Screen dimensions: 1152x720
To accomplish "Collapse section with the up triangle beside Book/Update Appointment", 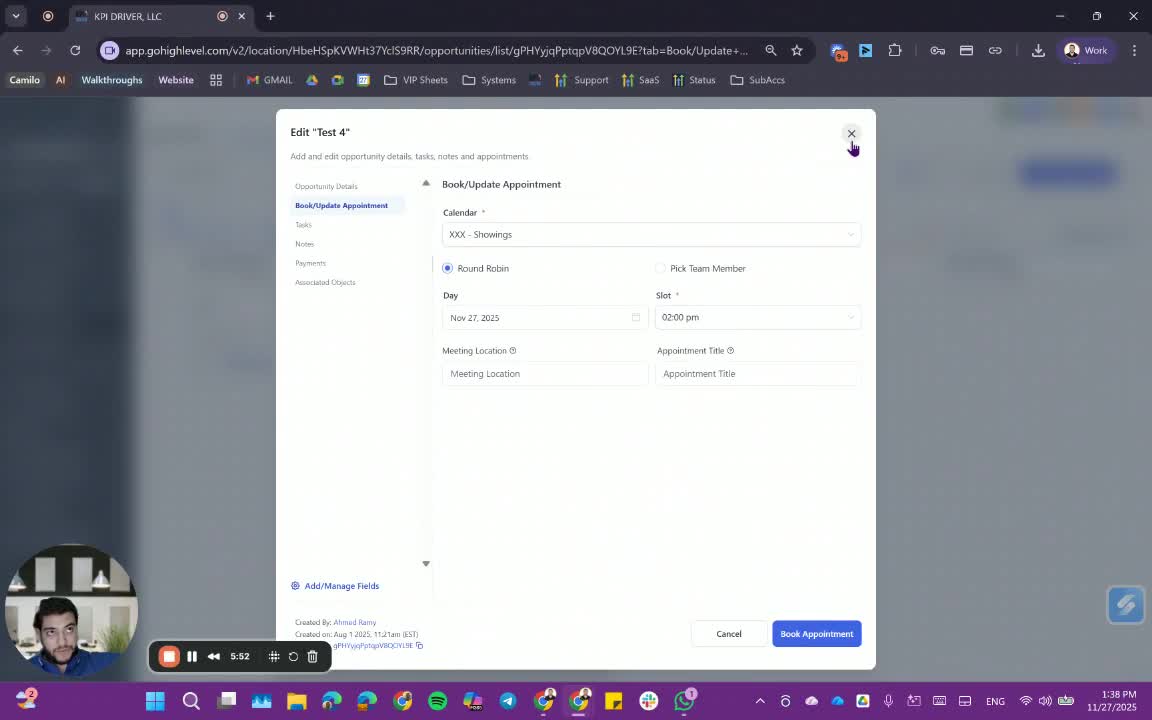I will 425,183.
